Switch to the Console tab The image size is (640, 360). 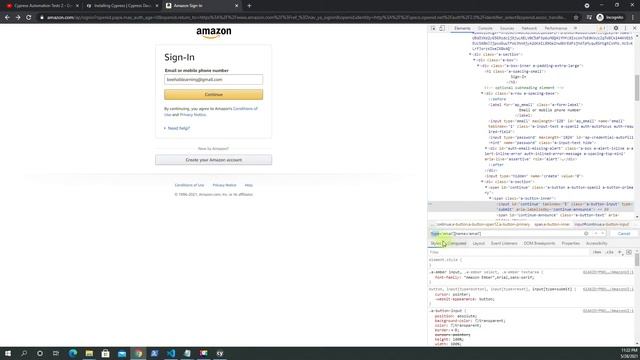pyautogui.click(x=485, y=28)
